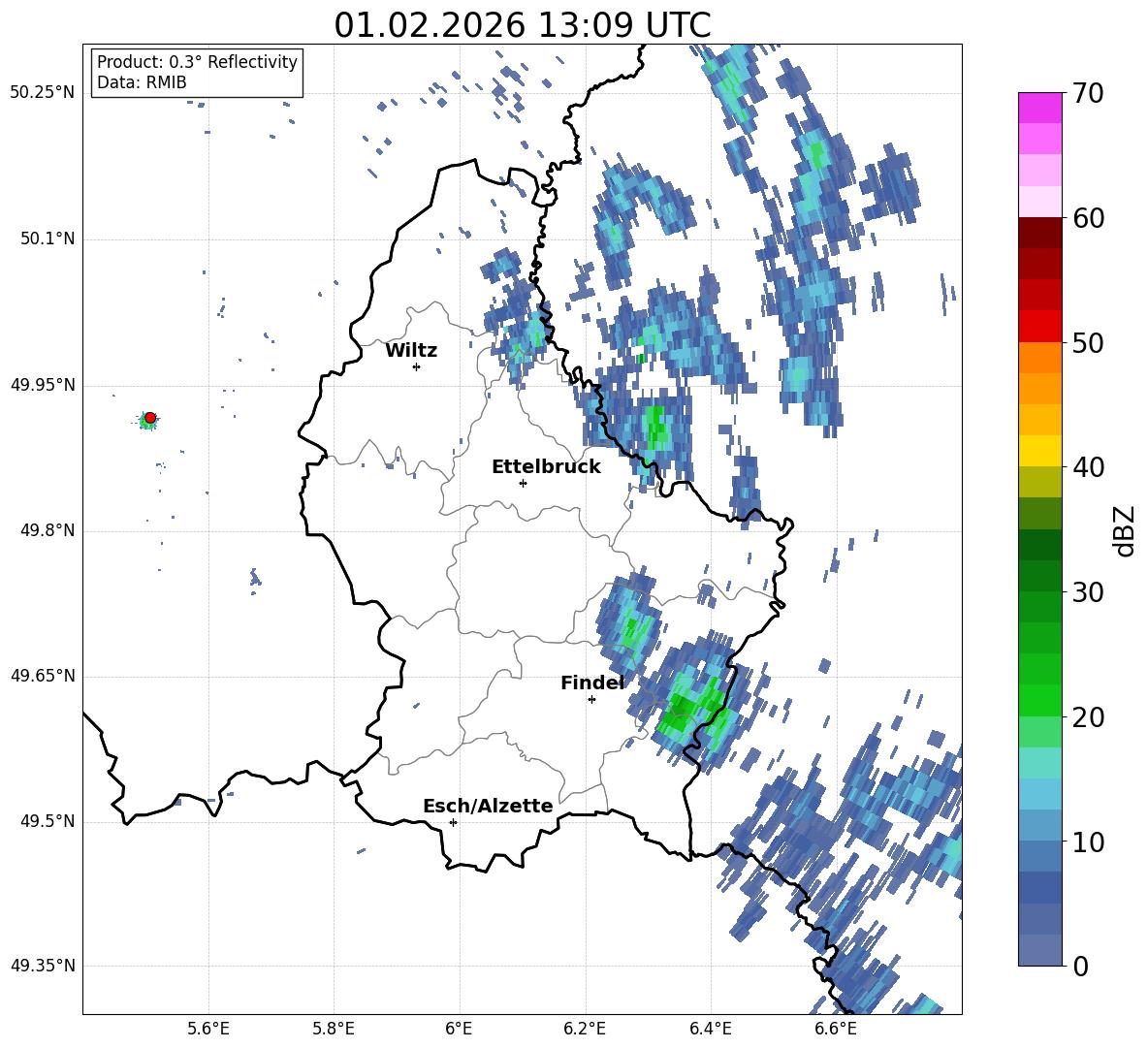Screen dimensions: 1148x1048
Task: Click the Esch/Alzette city label
Action: tap(488, 806)
